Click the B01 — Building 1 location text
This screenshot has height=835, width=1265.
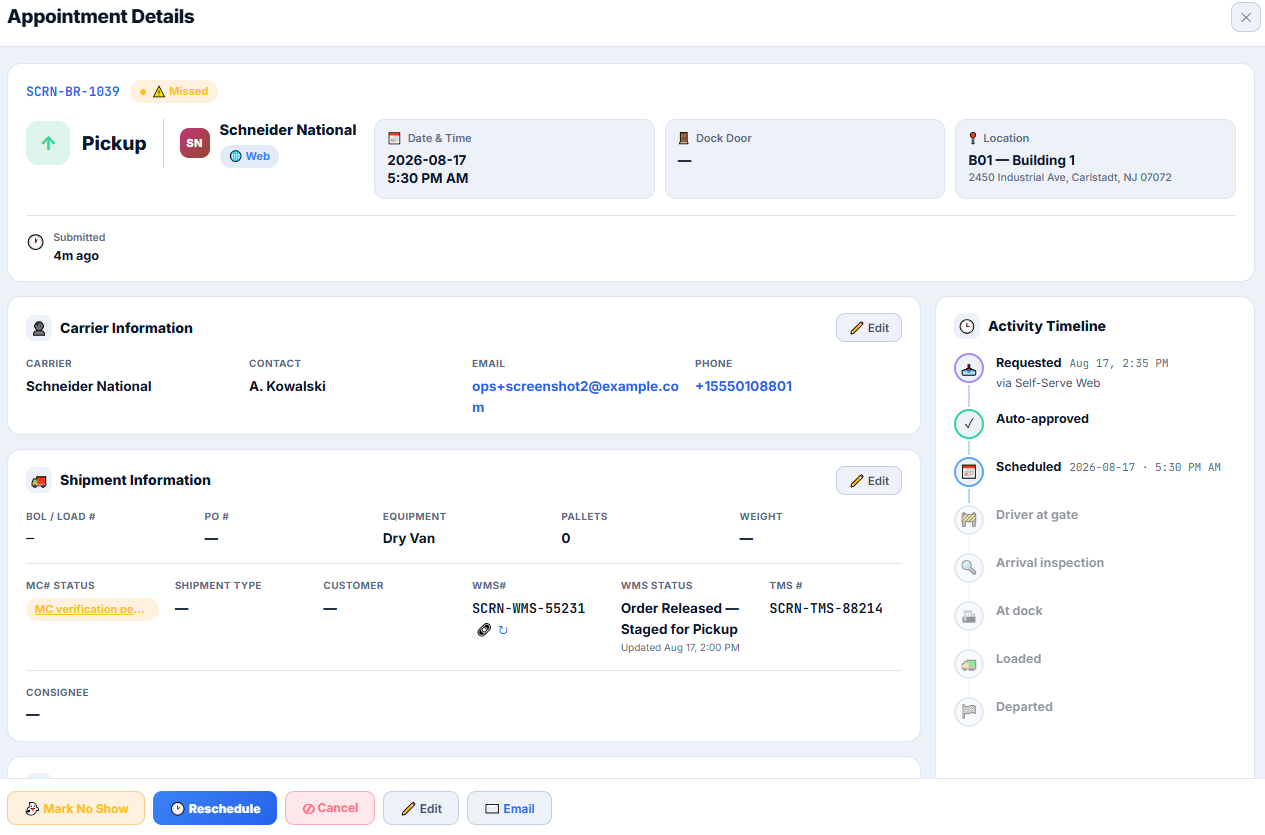click(1022, 160)
